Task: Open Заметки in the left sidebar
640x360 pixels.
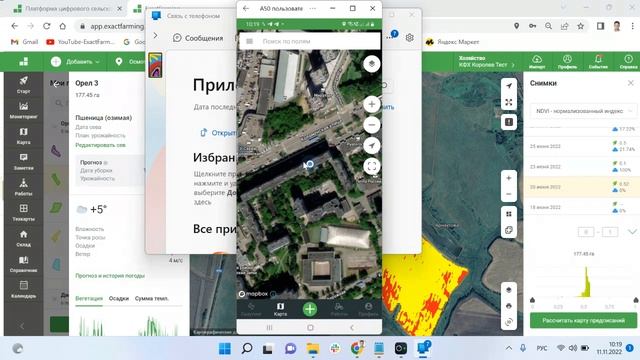Action: click(23, 162)
